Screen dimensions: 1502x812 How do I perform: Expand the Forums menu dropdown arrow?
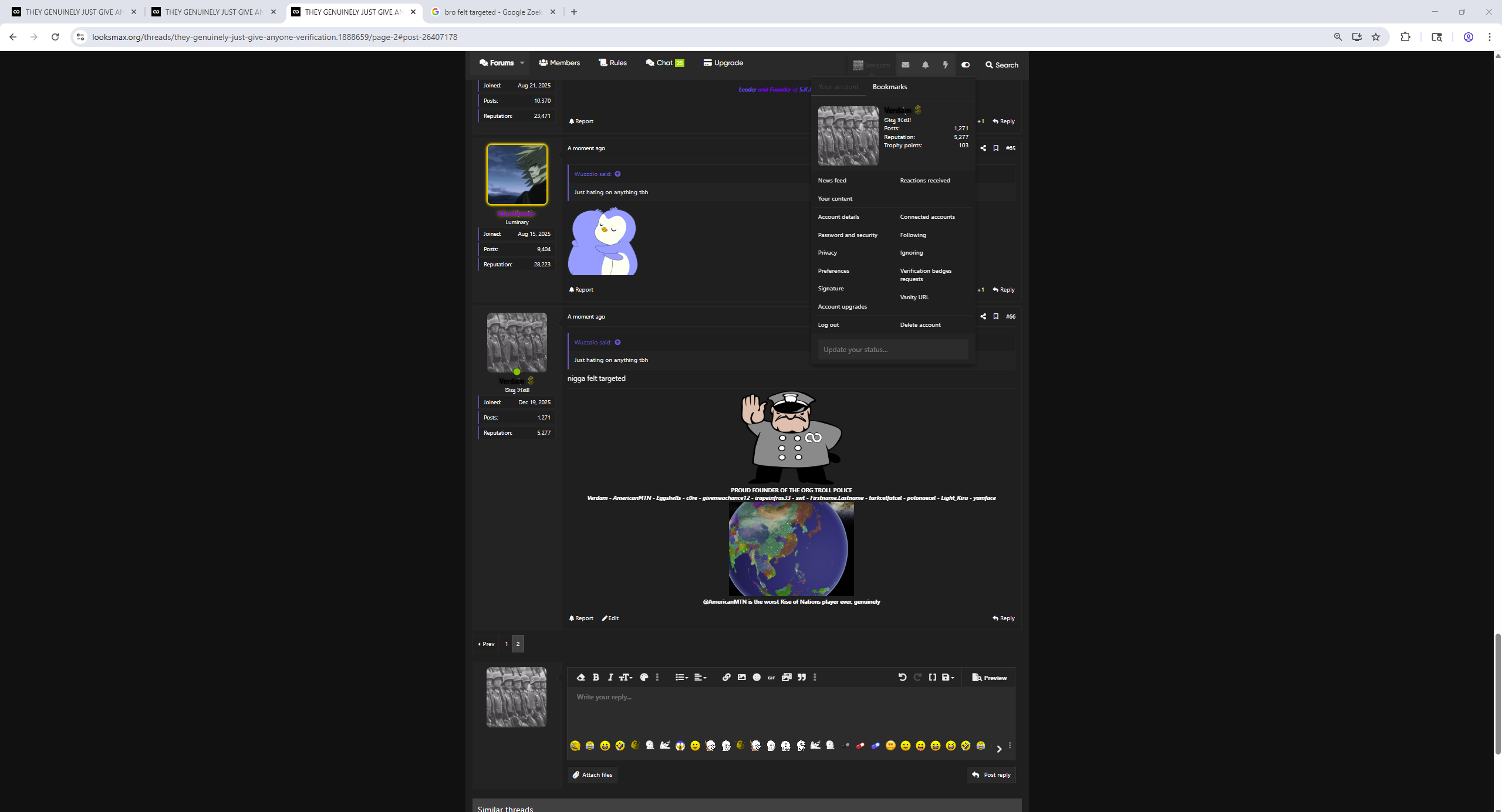point(522,63)
